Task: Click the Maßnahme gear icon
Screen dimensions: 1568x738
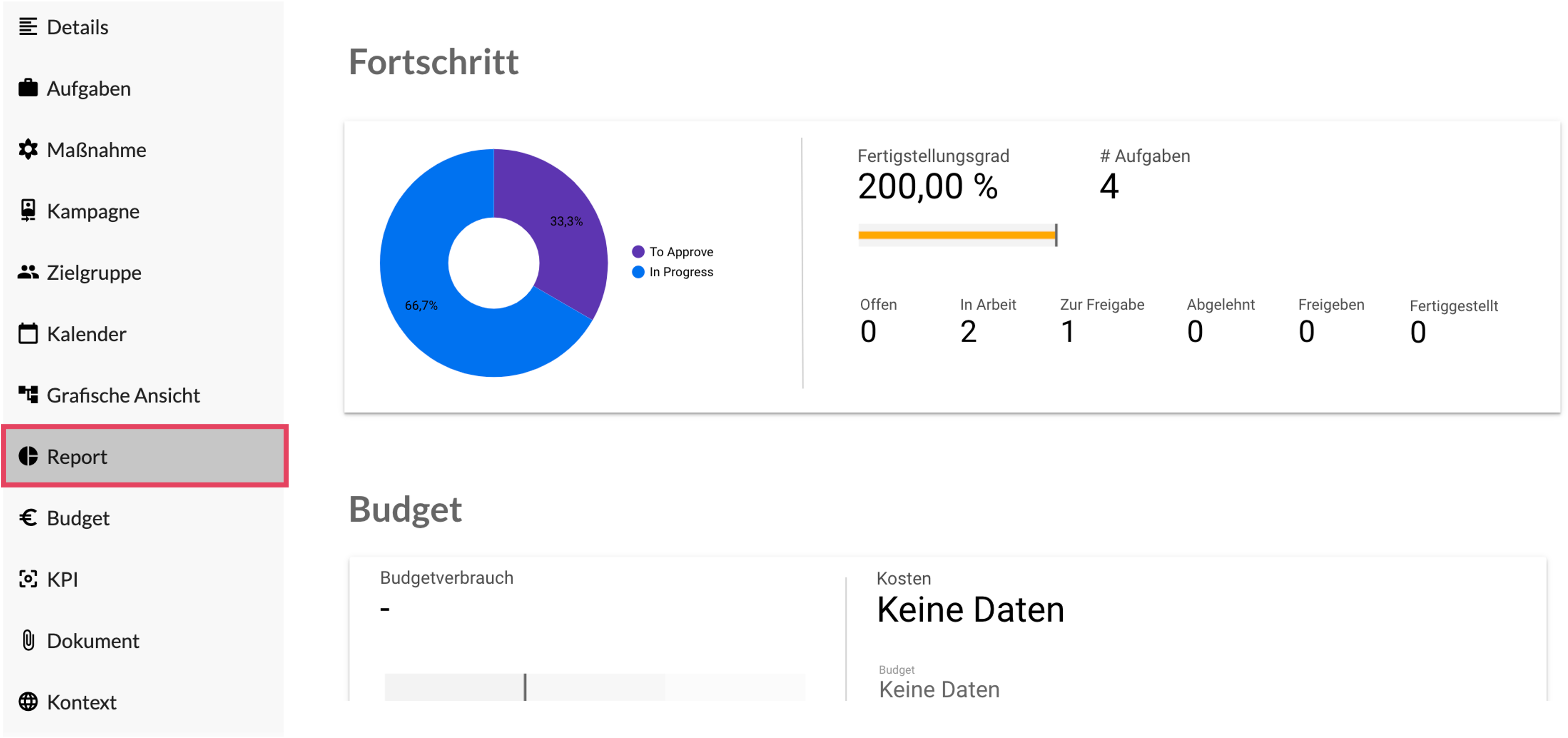Action: [x=28, y=150]
